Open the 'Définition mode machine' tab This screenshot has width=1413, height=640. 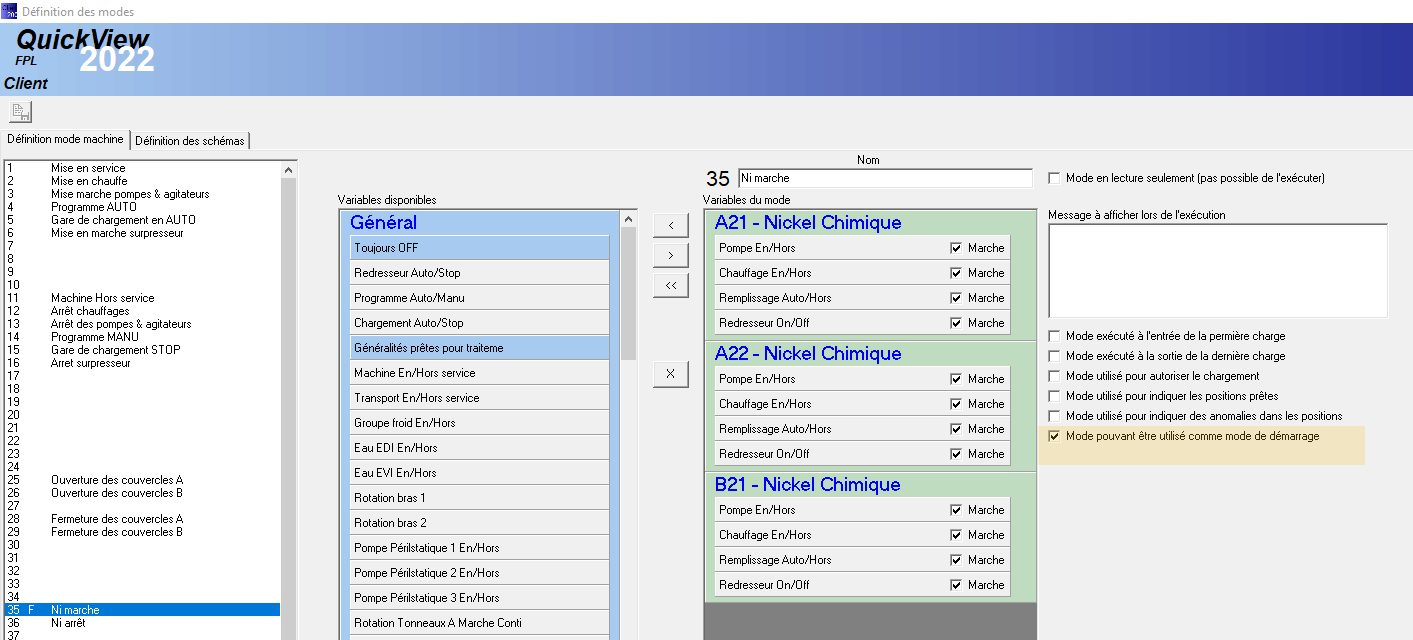click(x=66, y=140)
